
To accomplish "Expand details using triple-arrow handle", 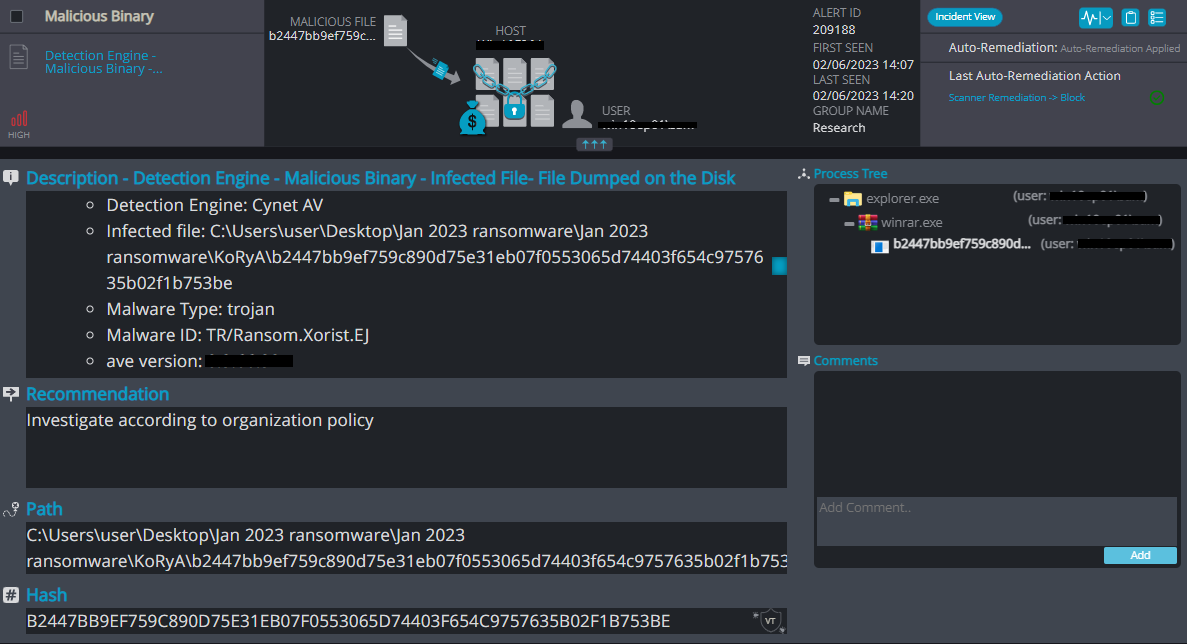I will (594, 144).
